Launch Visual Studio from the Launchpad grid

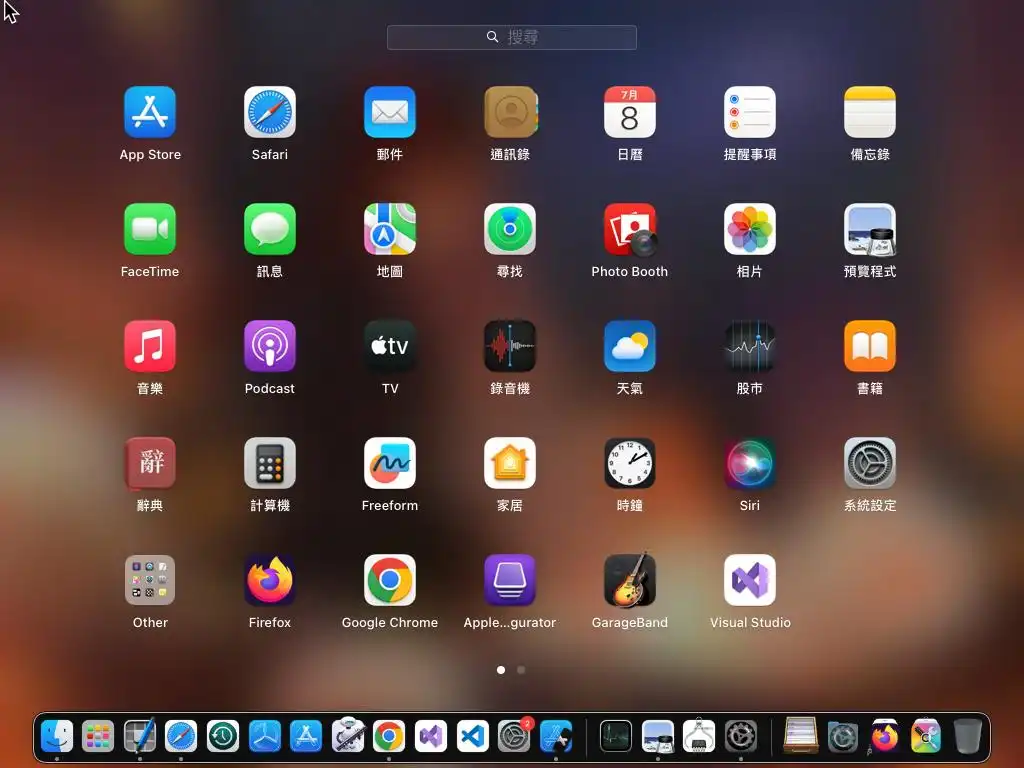pos(750,580)
